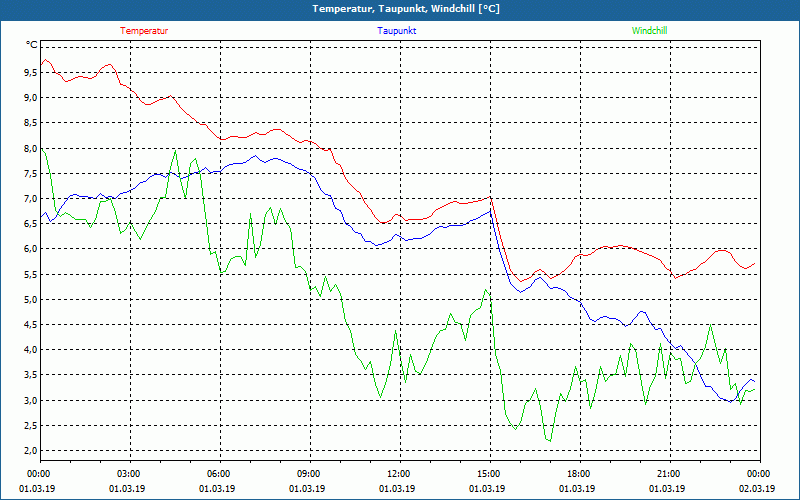
Task: Click the red Temperatur legend label
Action: point(144,31)
